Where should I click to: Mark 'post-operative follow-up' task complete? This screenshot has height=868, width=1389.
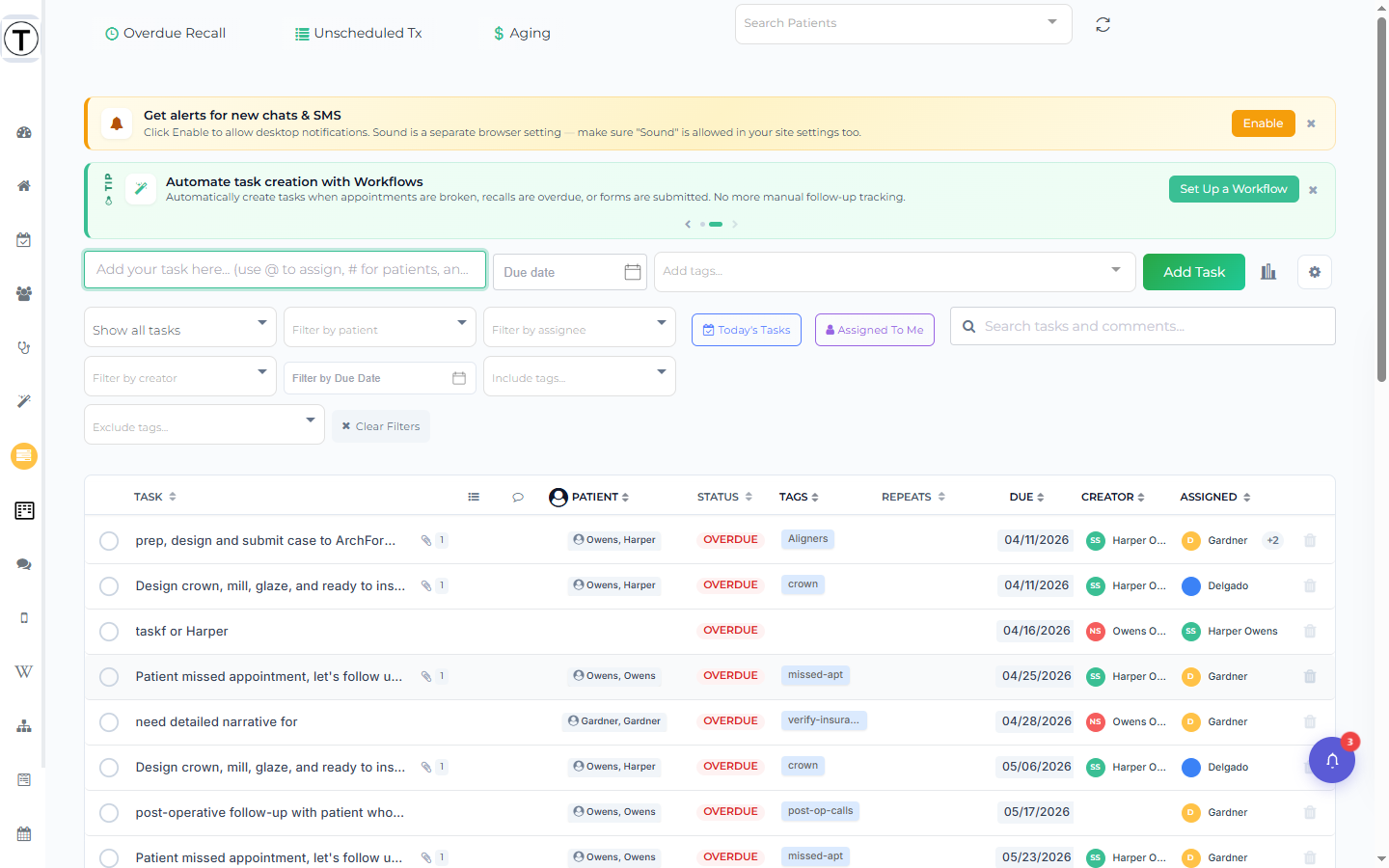(x=109, y=813)
